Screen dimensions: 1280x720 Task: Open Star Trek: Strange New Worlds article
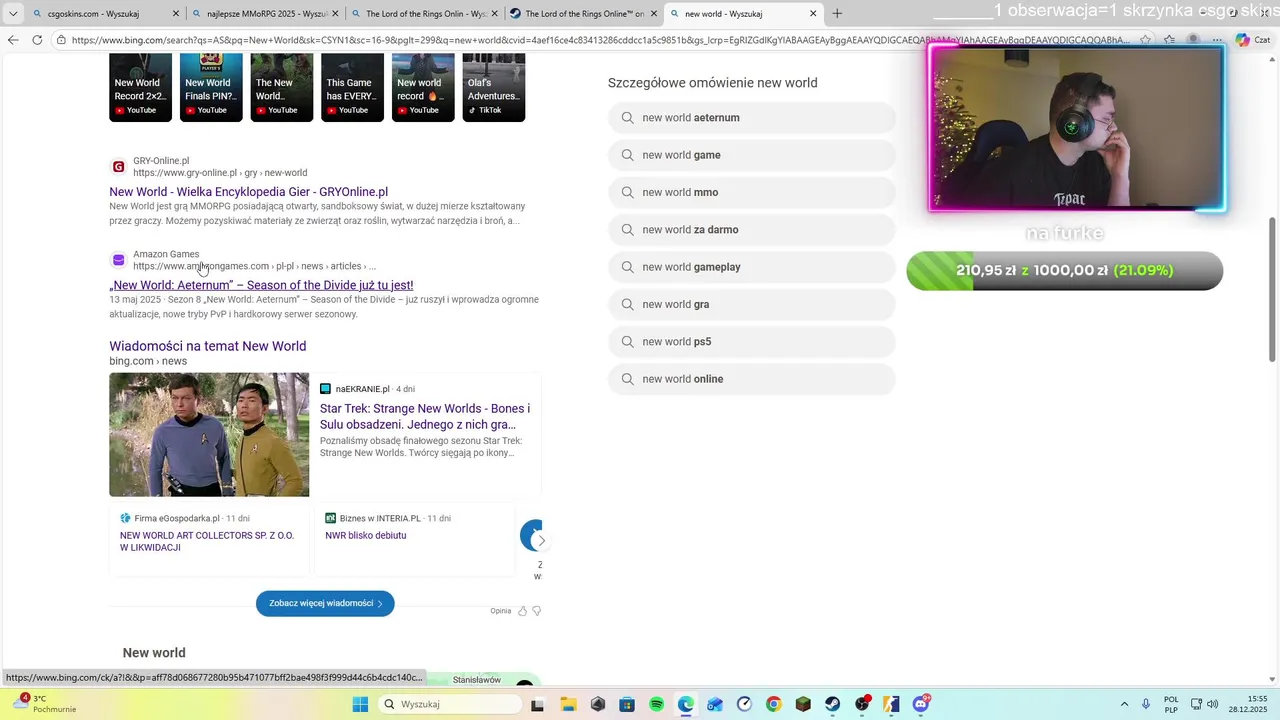coord(425,416)
